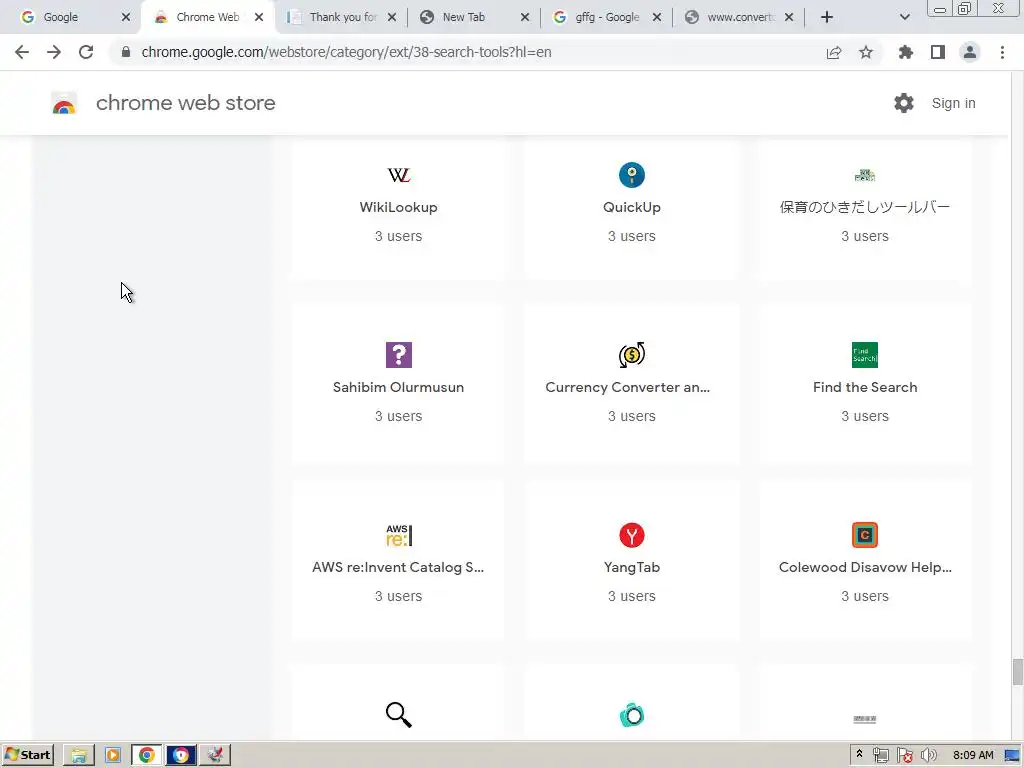This screenshot has height=768, width=1024.
Task: Close the 'gffg - Google' tab
Action: 657,17
